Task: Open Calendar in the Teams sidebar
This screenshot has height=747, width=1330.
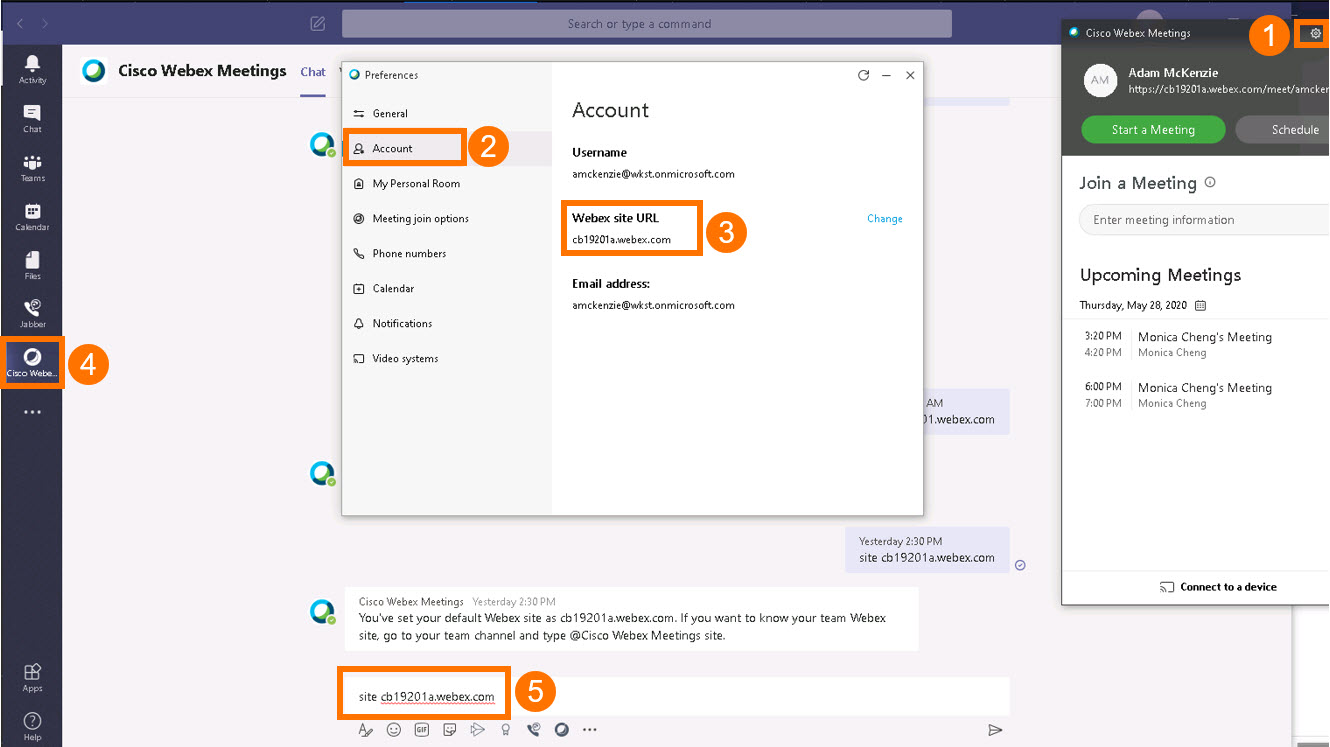Action: tap(32, 217)
